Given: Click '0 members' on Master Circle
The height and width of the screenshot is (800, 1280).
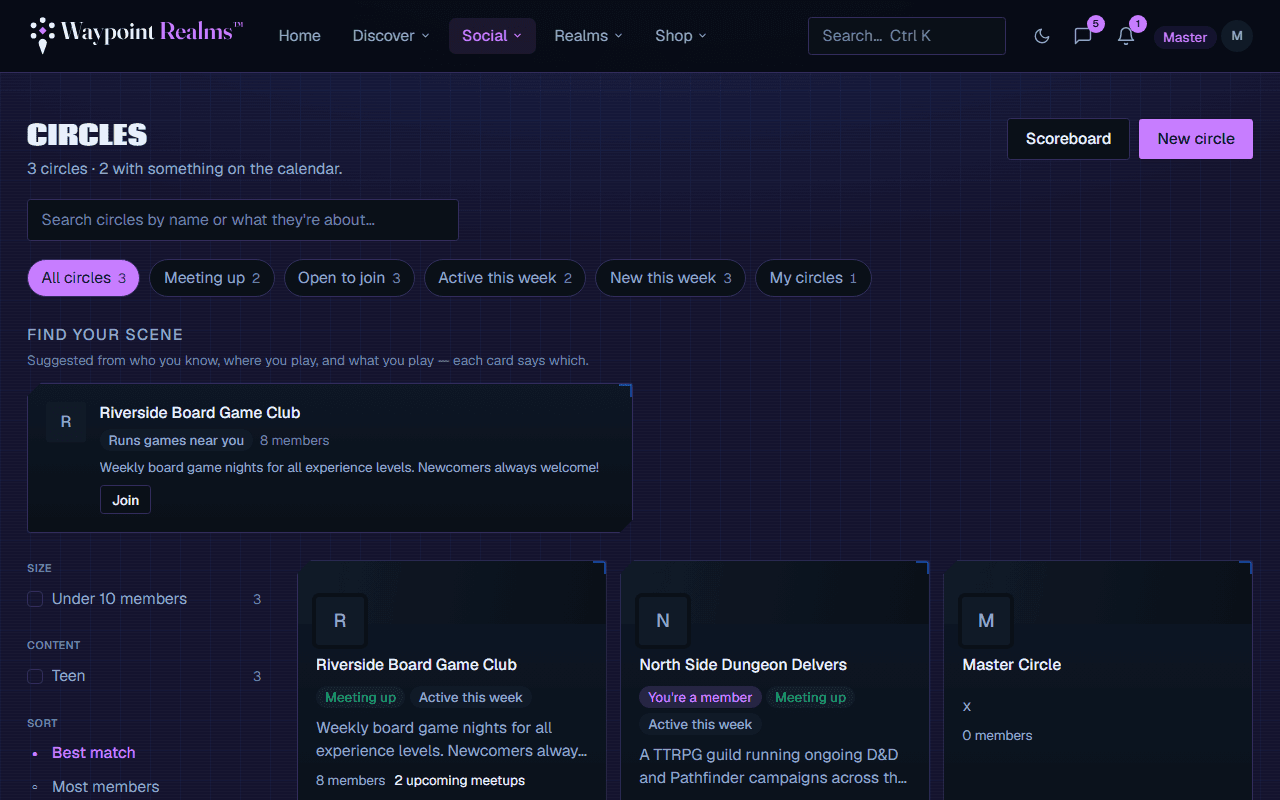Looking at the screenshot, I should click(x=997, y=735).
